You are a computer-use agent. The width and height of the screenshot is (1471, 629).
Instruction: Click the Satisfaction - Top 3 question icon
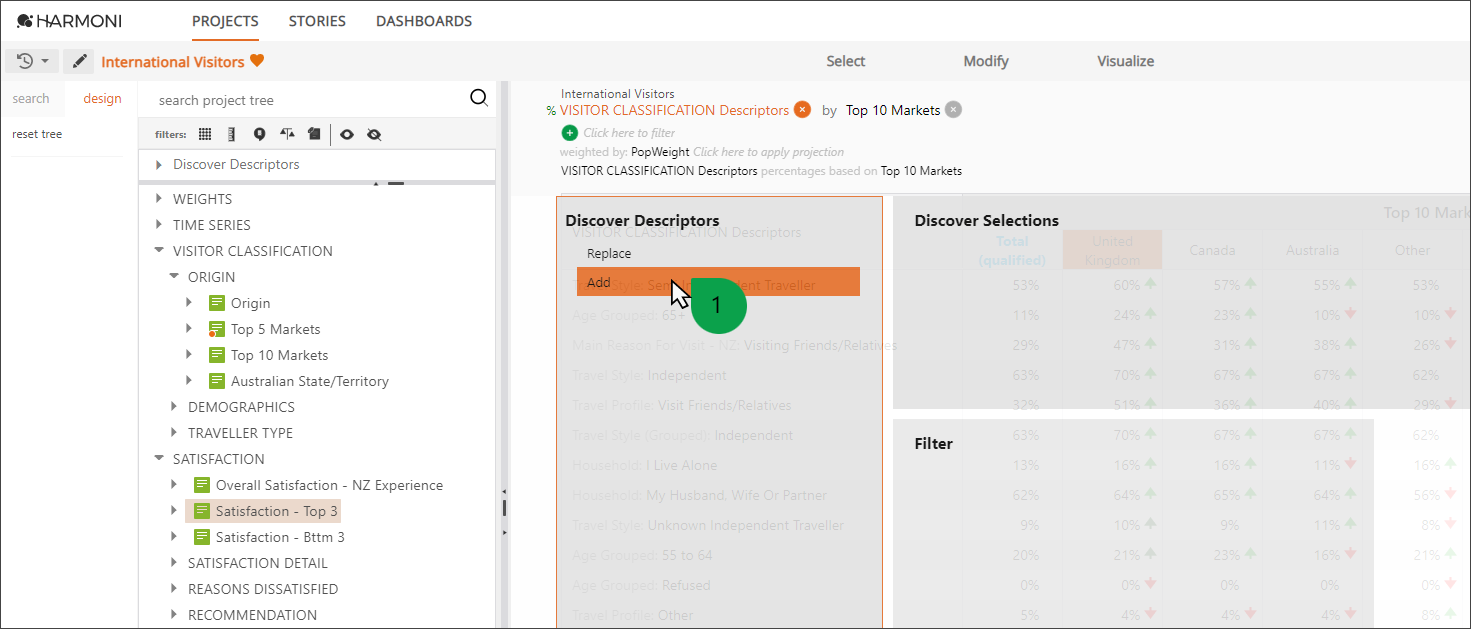202,511
